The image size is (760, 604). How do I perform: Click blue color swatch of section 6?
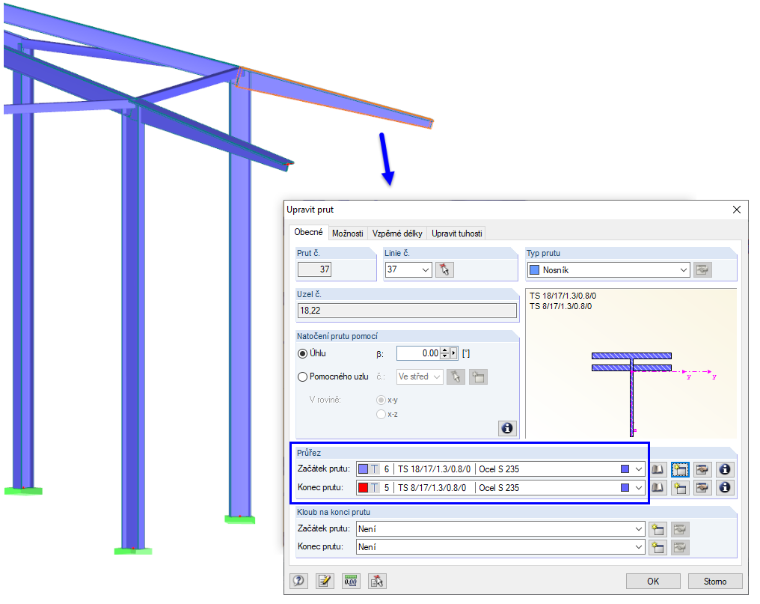[363, 469]
